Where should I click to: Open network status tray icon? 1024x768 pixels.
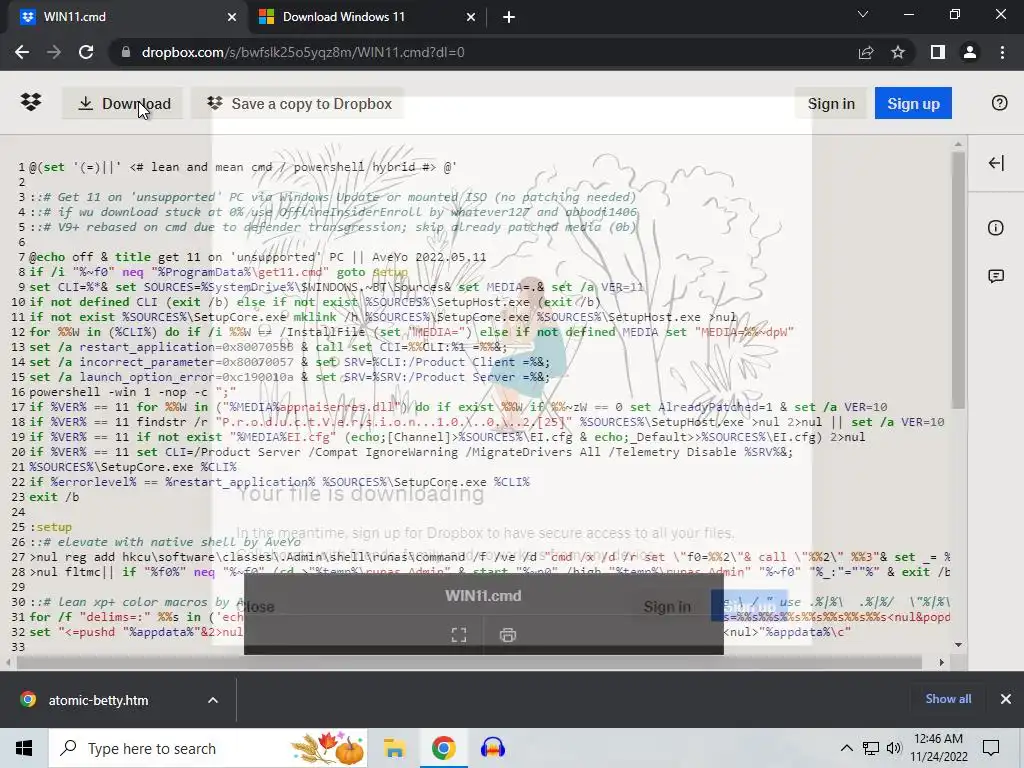(871, 748)
